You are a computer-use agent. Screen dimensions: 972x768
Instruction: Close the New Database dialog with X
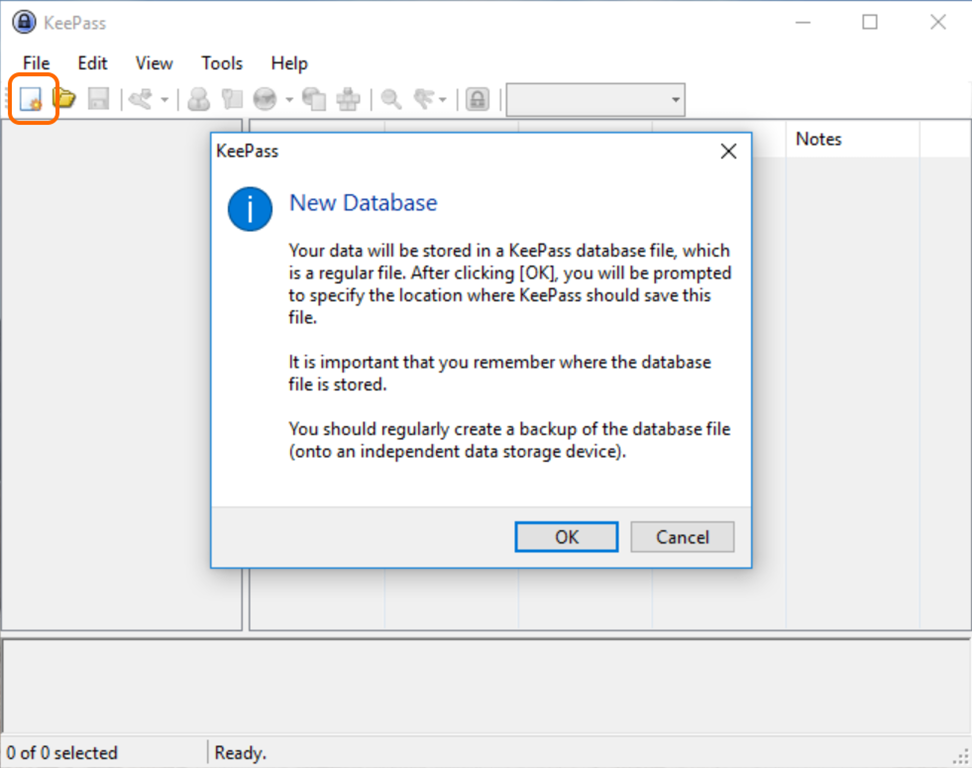coord(729,151)
